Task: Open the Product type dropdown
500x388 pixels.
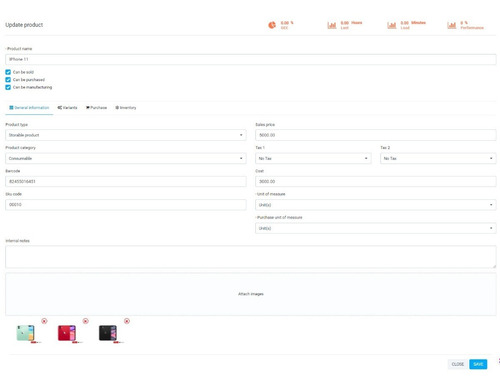Action: tap(126, 135)
